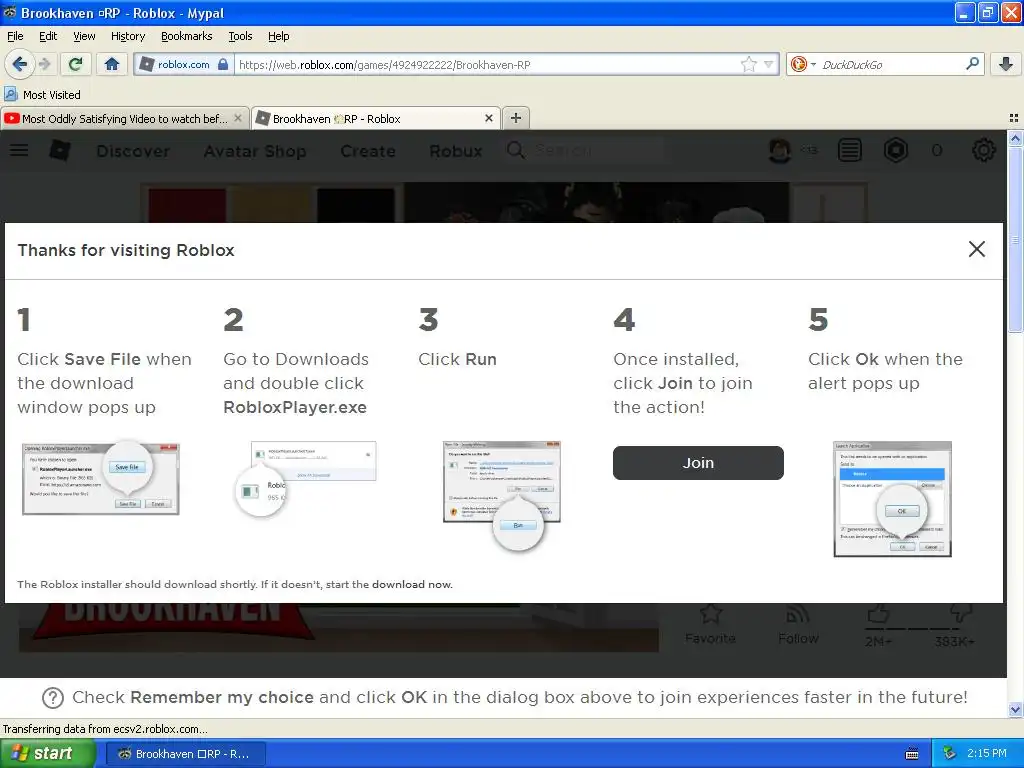Viewport: 1024px width, 768px height.
Task: Open the Roblox settings gear icon
Action: point(984,151)
